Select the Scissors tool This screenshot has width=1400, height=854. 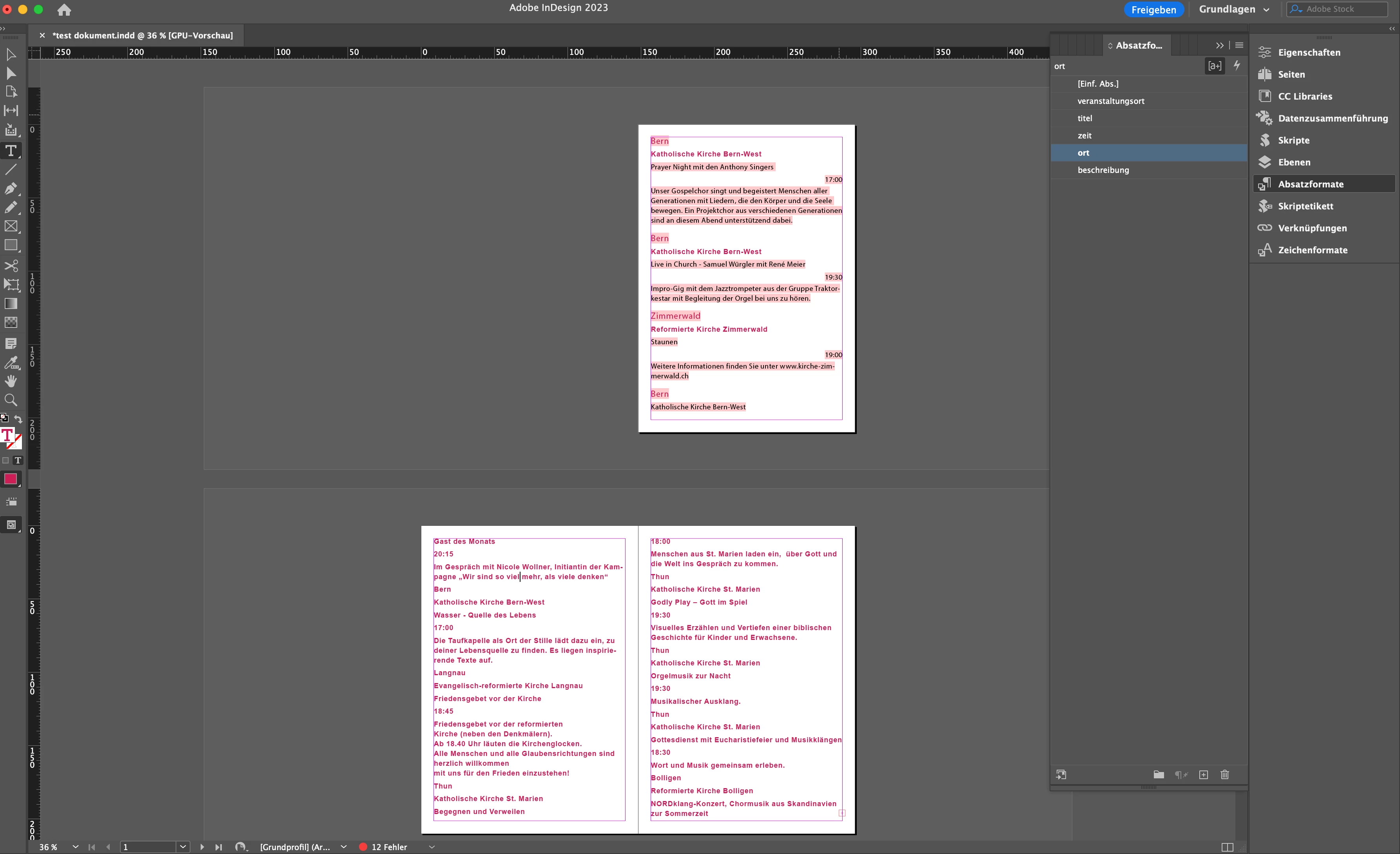(x=11, y=265)
